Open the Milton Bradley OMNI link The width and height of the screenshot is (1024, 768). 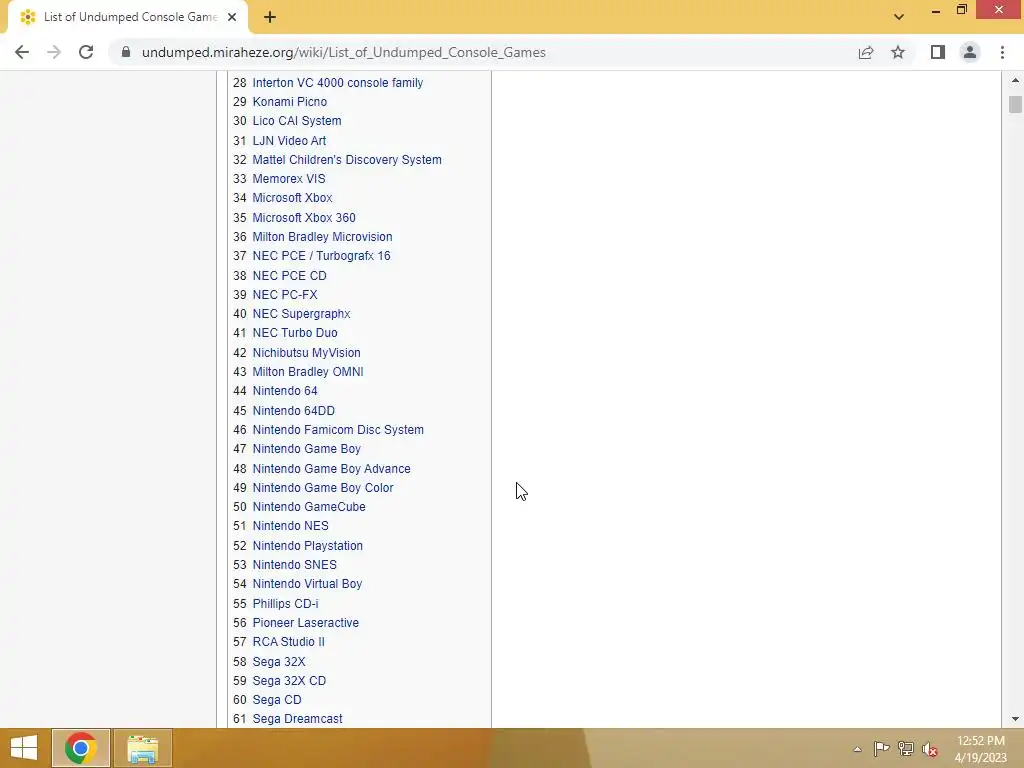pos(308,372)
